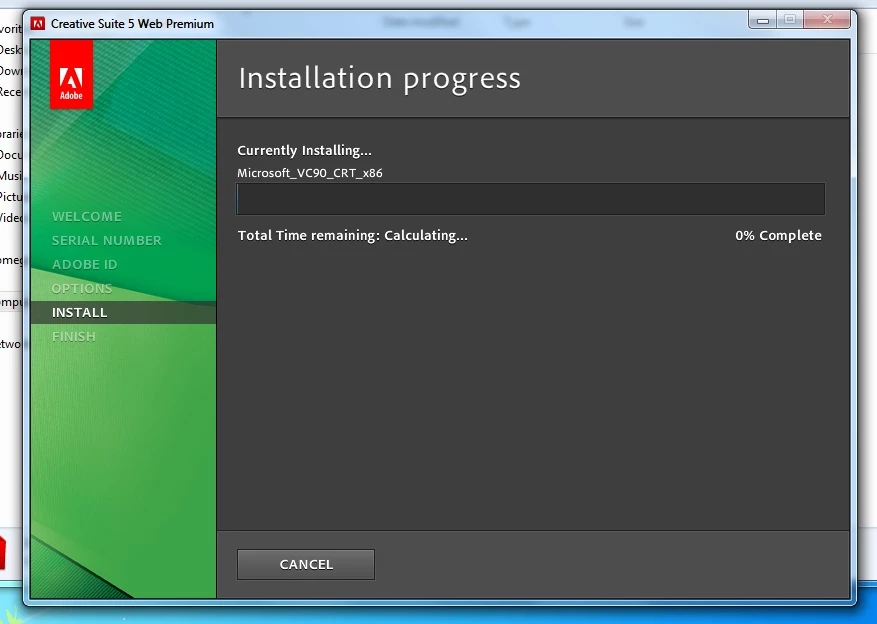Click the Installation progress heading
This screenshot has width=877, height=624.
click(x=379, y=78)
